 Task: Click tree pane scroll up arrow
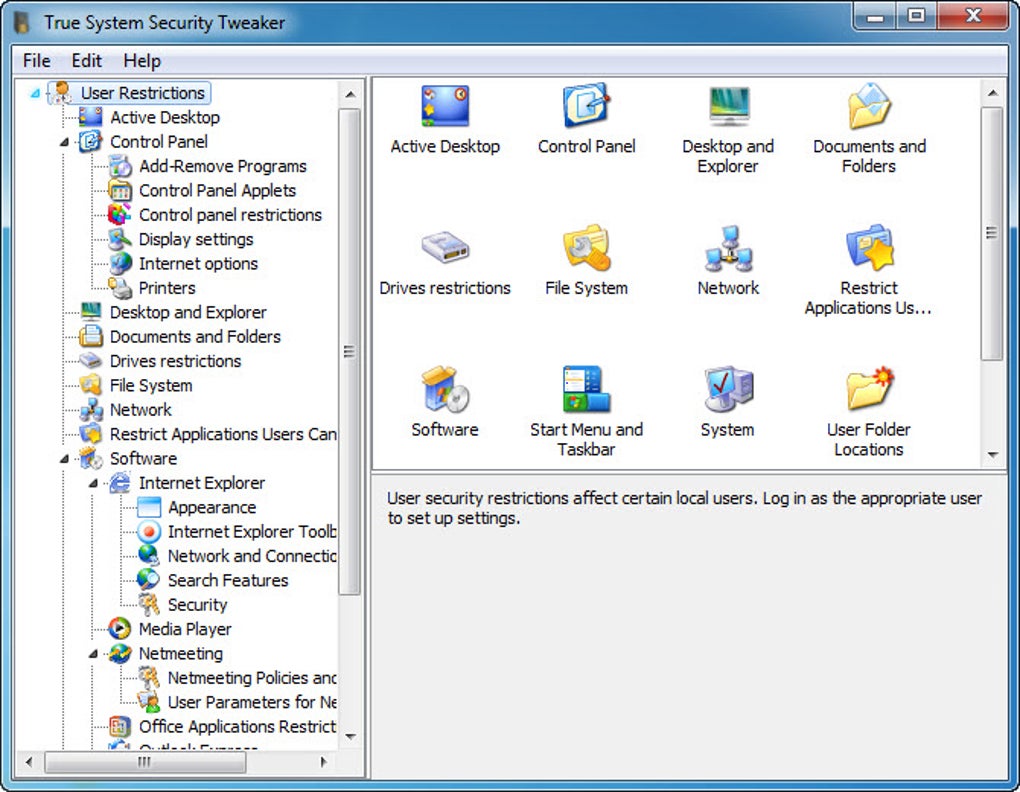(x=351, y=94)
